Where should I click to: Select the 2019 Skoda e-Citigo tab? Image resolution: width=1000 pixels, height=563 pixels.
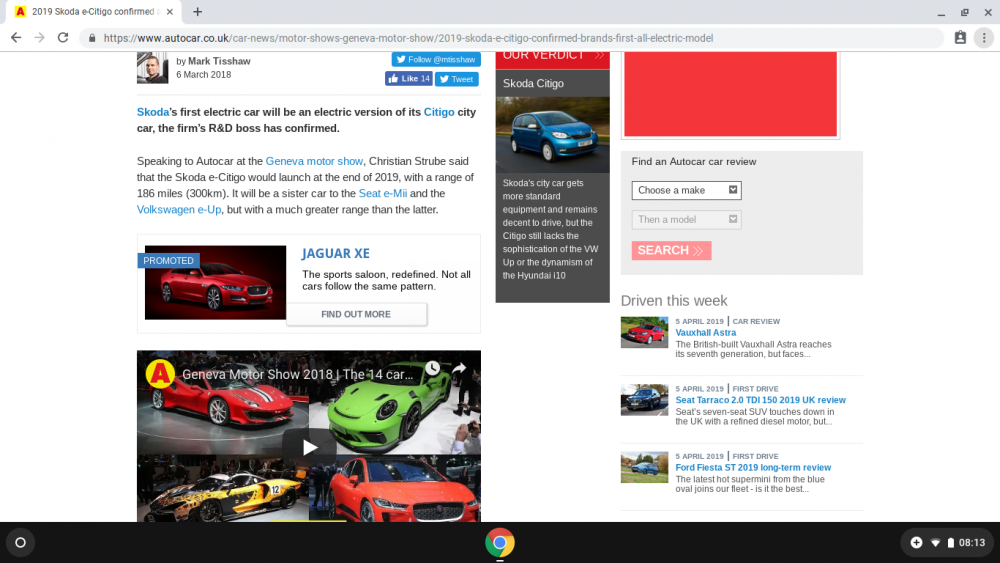[92, 11]
